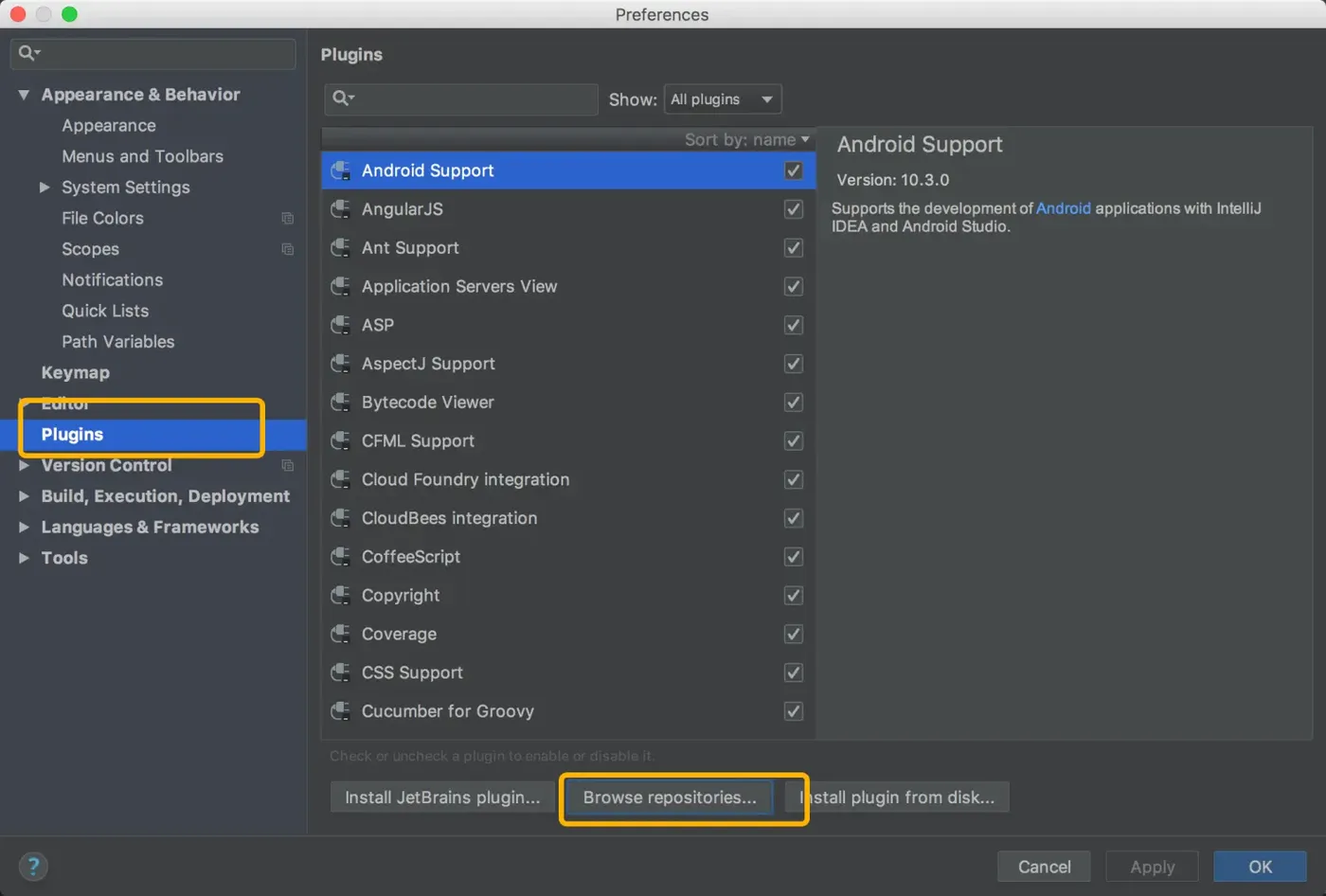Expand the System Settings tree node
Screen dimensions: 1326x896
tap(45, 188)
